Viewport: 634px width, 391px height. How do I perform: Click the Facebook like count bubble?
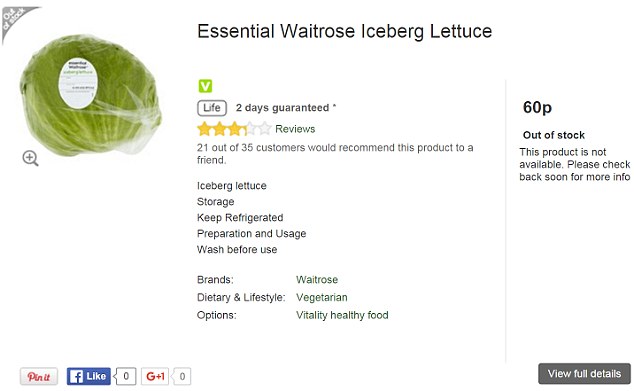click(x=125, y=376)
